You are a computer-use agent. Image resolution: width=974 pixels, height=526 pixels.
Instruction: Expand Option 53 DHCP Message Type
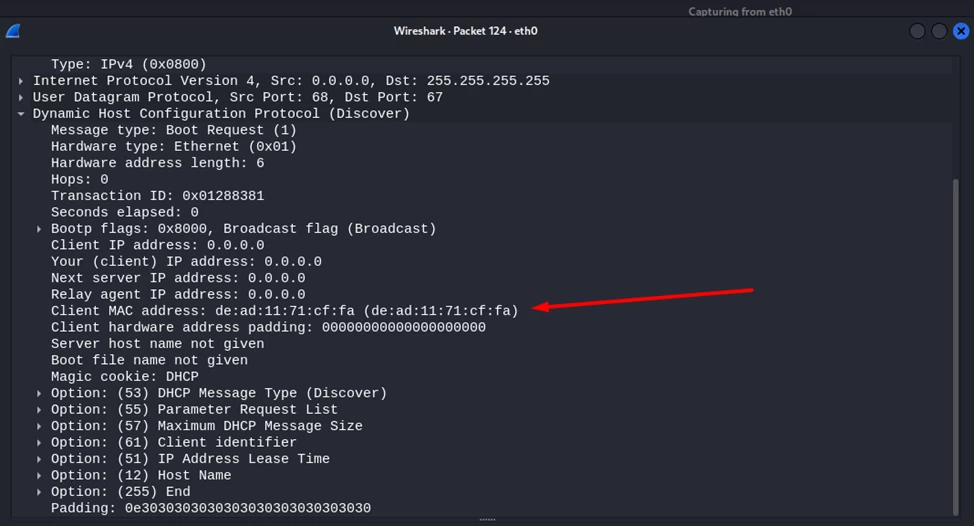pyautogui.click(x=39, y=393)
